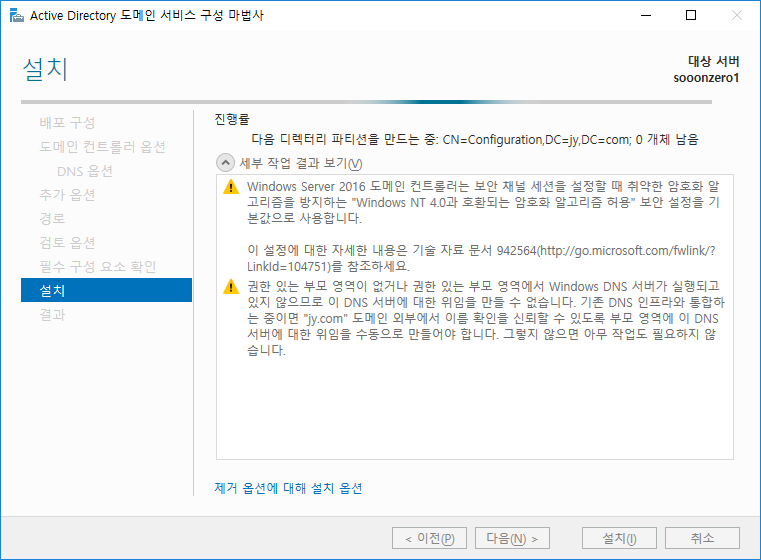Collapse the 세부 작업 결과 보기 chevron
This screenshot has height=560, width=761.
pos(225,163)
